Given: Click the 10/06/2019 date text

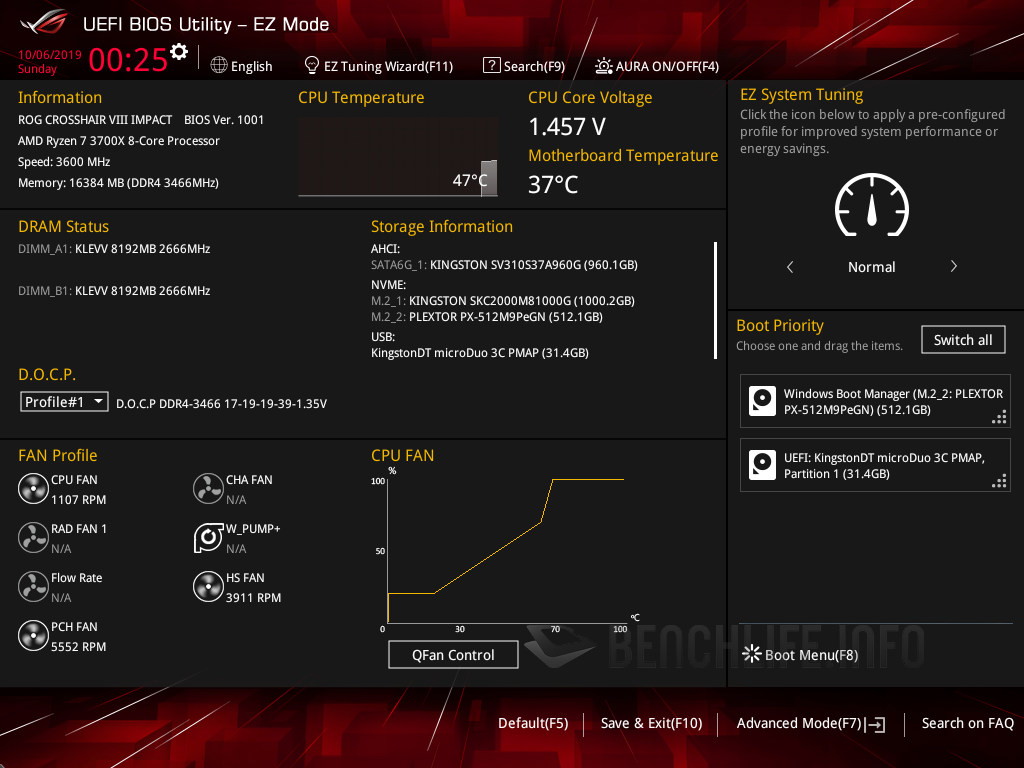Looking at the screenshot, I should tap(50, 54).
